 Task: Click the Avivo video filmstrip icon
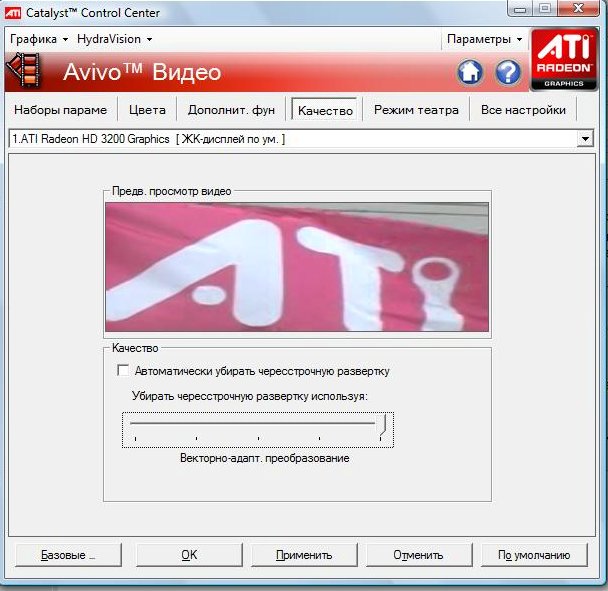pyautogui.click(x=26, y=71)
